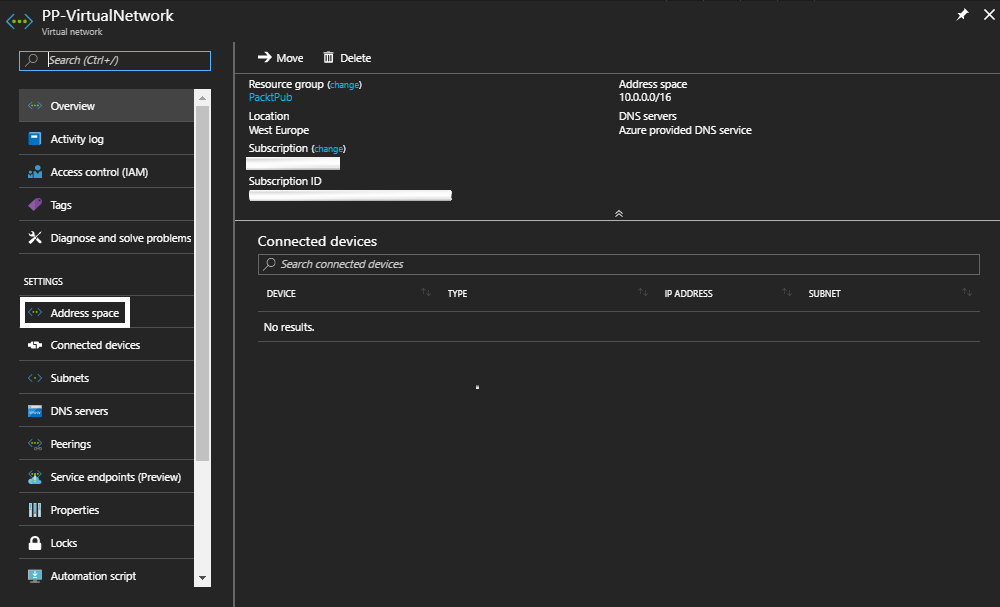
Task: Pin the blade using the pin icon
Action: (x=962, y=15)
